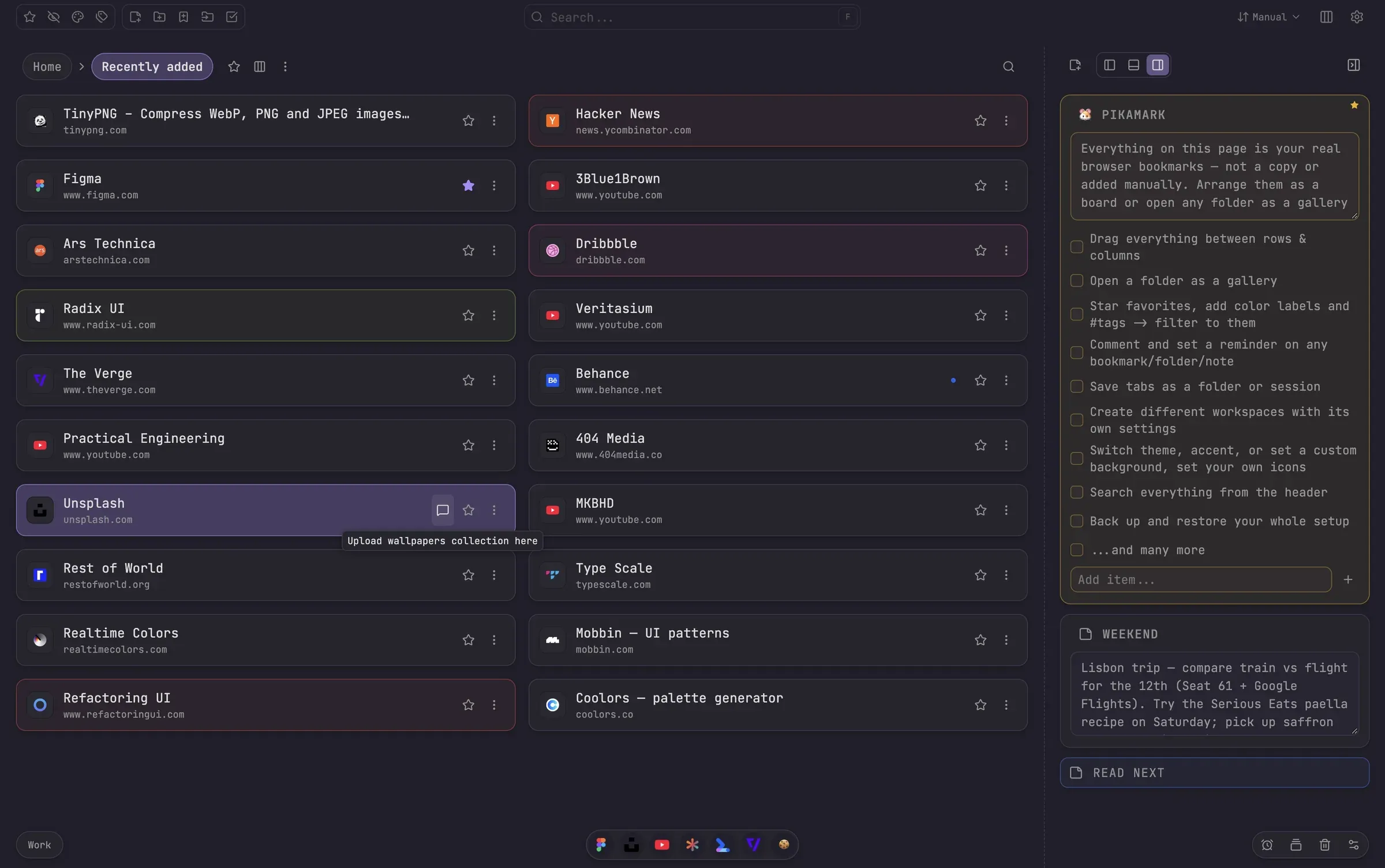Add a new note in the side panel
The height and width of the screenshot is (868, 1385).
click(1075, 65)
